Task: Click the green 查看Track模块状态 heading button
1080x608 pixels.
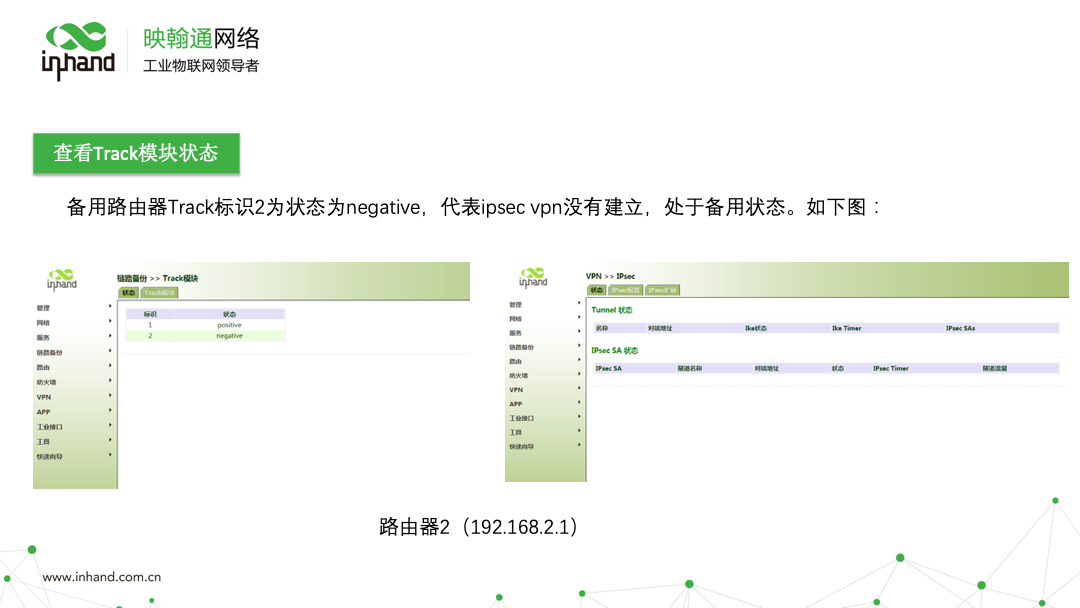Action: pos(136,154)
